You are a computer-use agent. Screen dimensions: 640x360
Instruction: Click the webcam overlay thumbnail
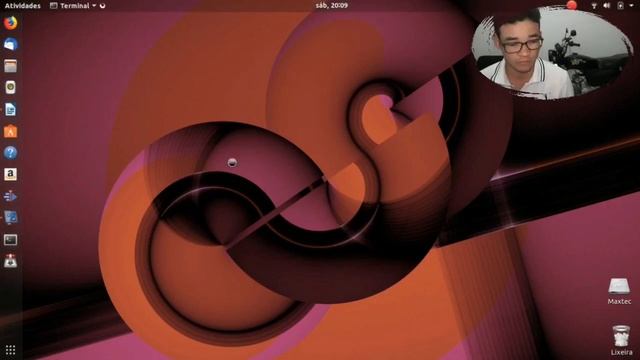click(x=552, y=53)
